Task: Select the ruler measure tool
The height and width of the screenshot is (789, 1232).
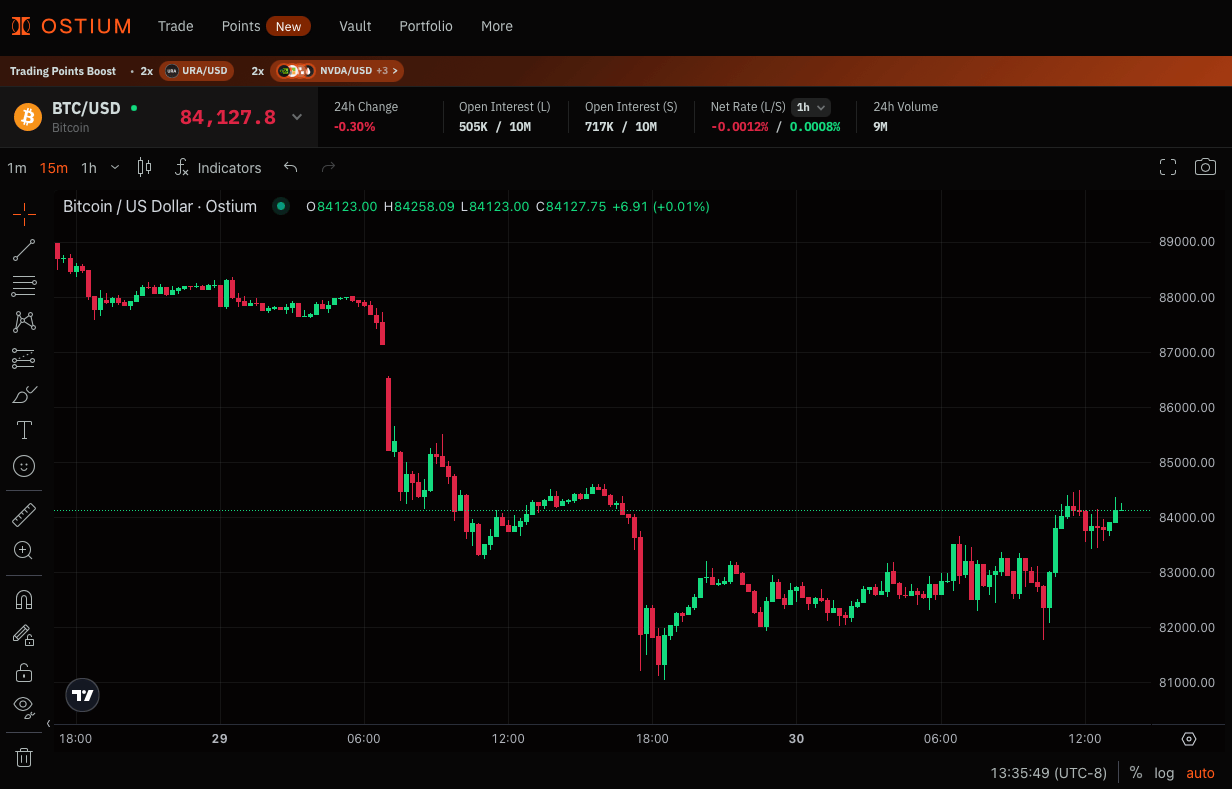Action: coord(24,515)
